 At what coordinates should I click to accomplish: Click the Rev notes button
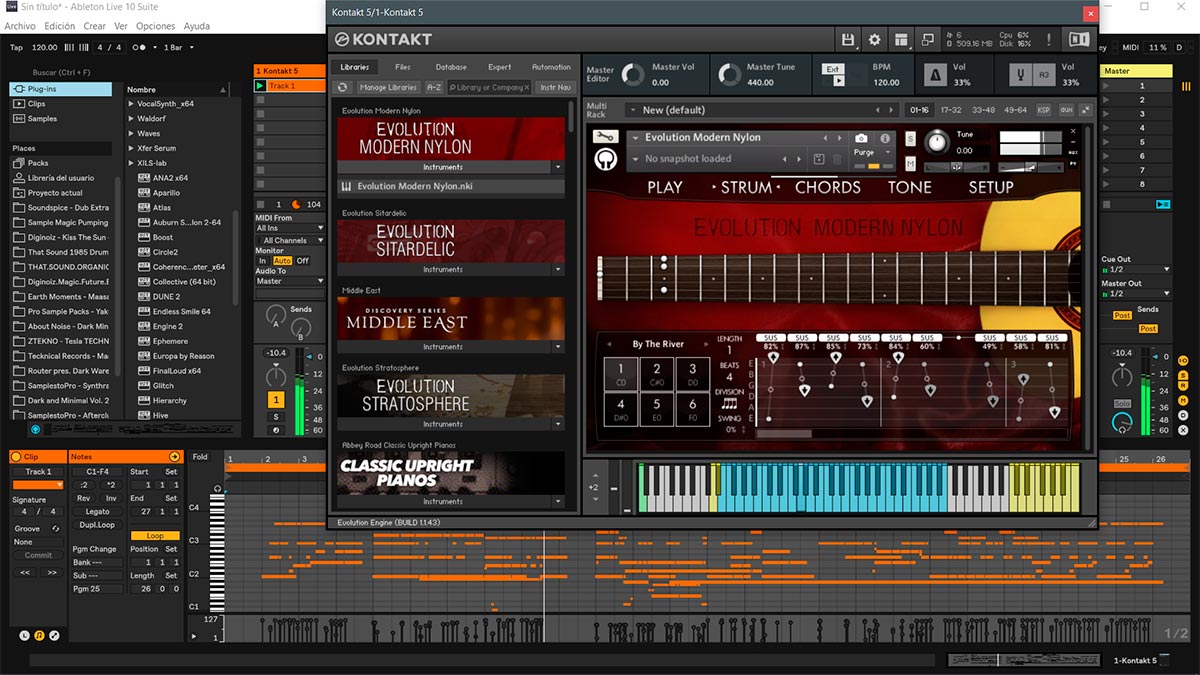(83, 498)
